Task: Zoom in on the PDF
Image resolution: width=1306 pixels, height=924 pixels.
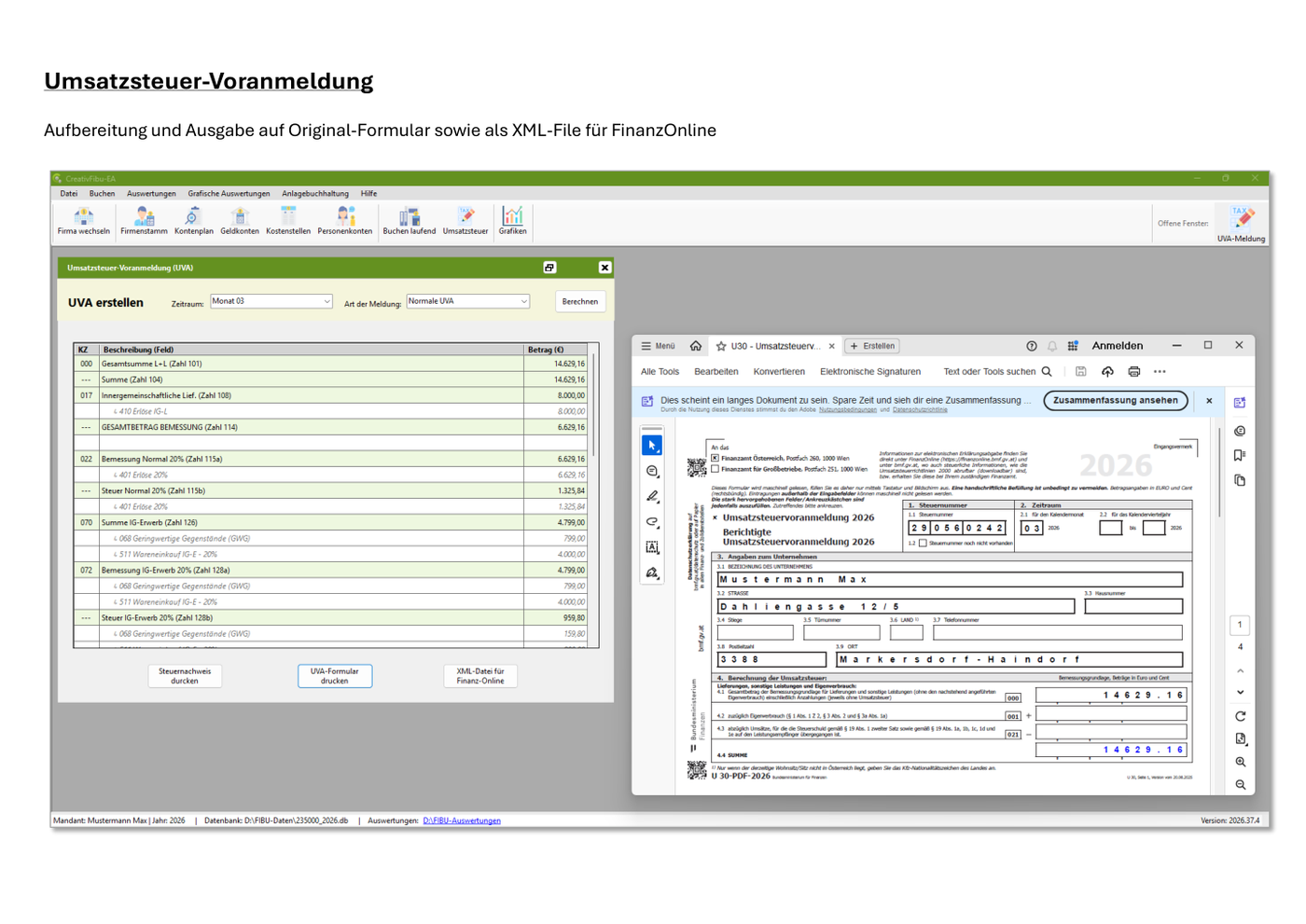Action: [1240, 762]
